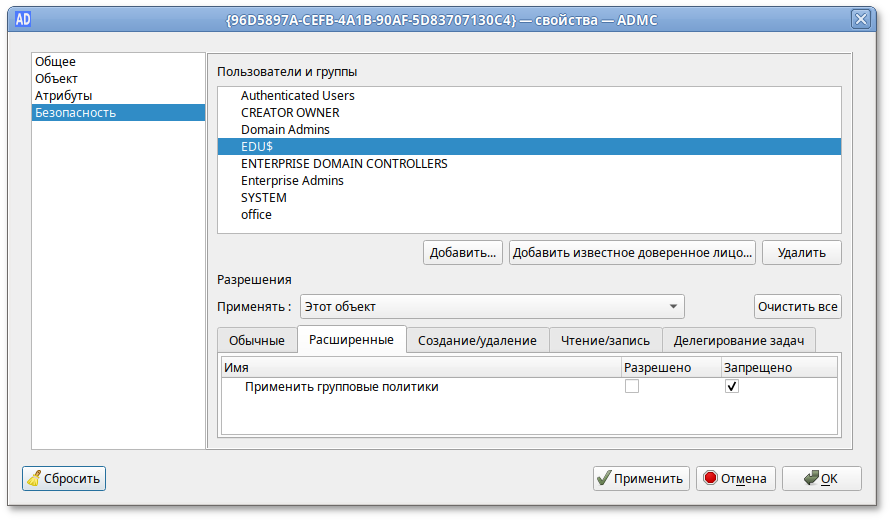890x520 pixels.
Task: Select the EDU$ entry
Action: (529, 146)
